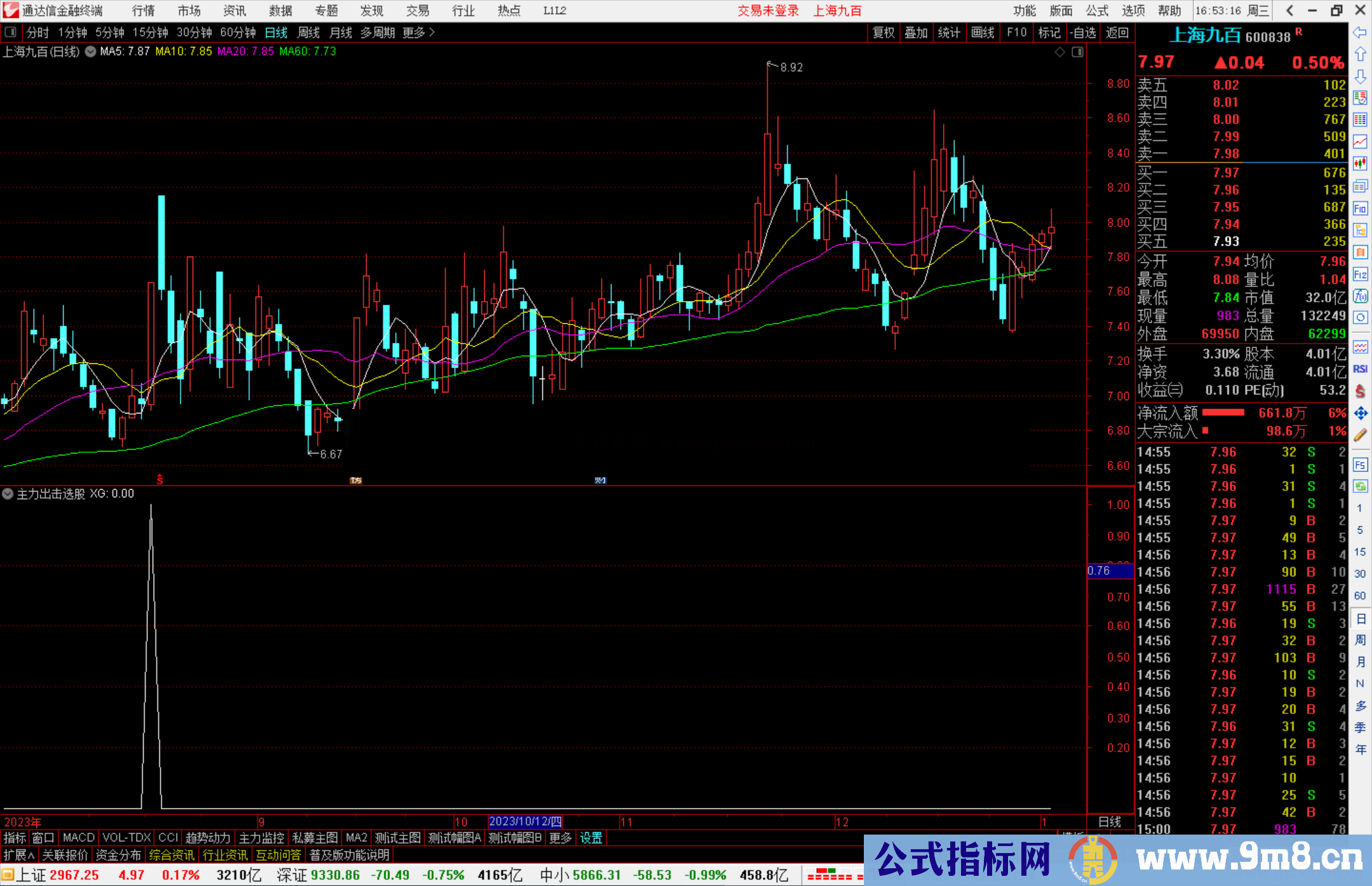The image size is (1372, 886).
Task: Open the 行情 menu
Action: click(144, 11)
